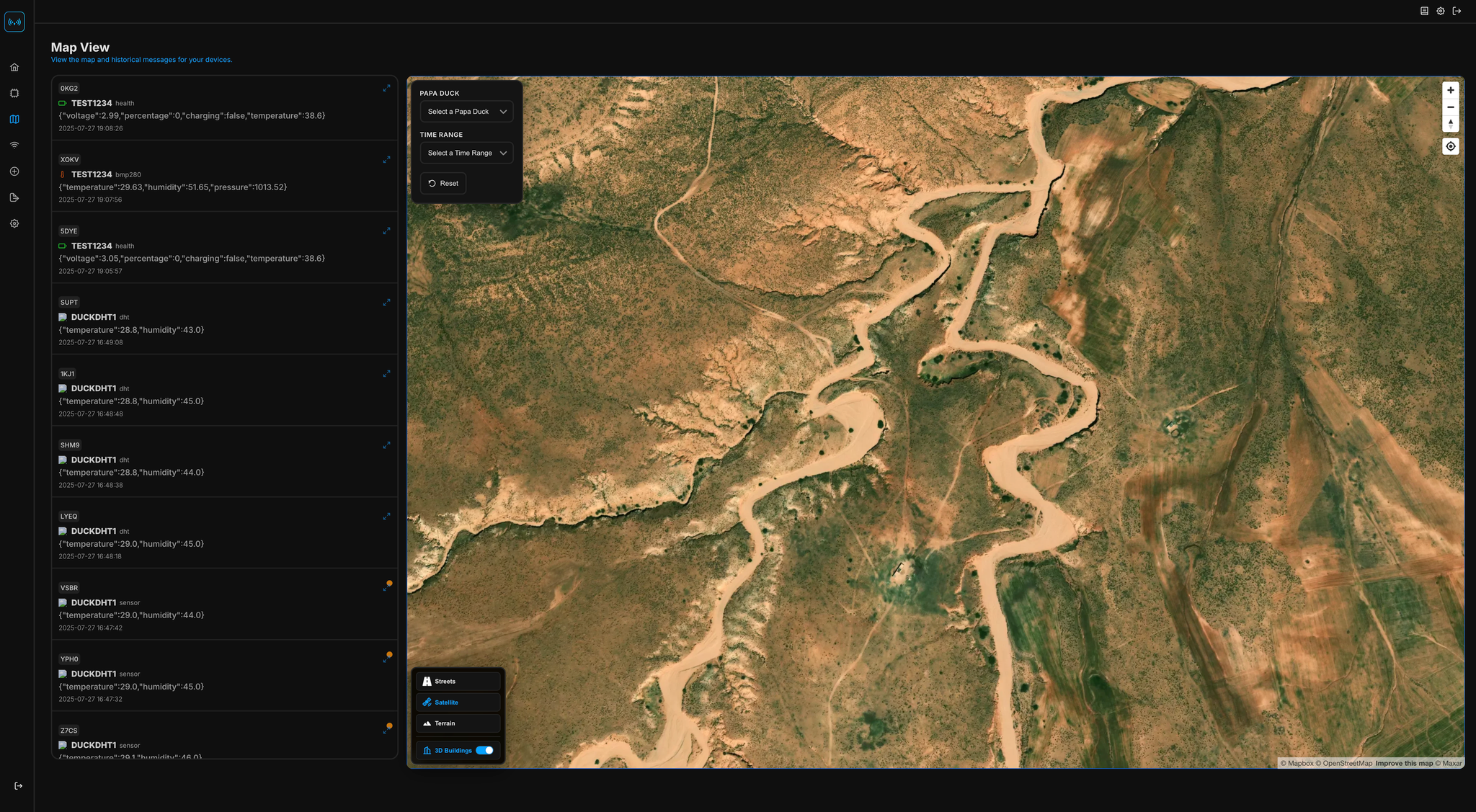Click the wifi signal sidebar icon
The height and width of the screenshot is (812, 1476).
click(14, 146)
